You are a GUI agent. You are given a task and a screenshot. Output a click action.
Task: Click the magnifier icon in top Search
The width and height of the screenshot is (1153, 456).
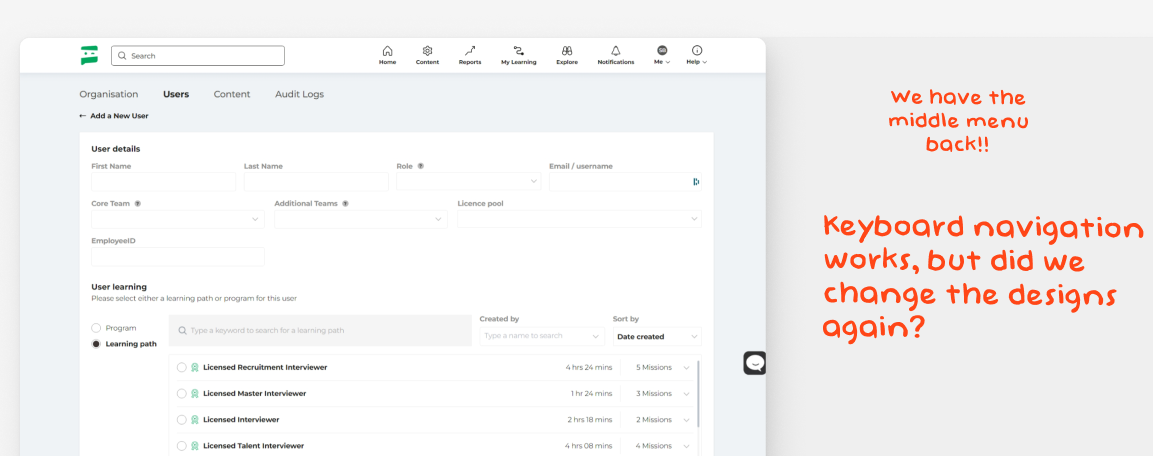123,56
